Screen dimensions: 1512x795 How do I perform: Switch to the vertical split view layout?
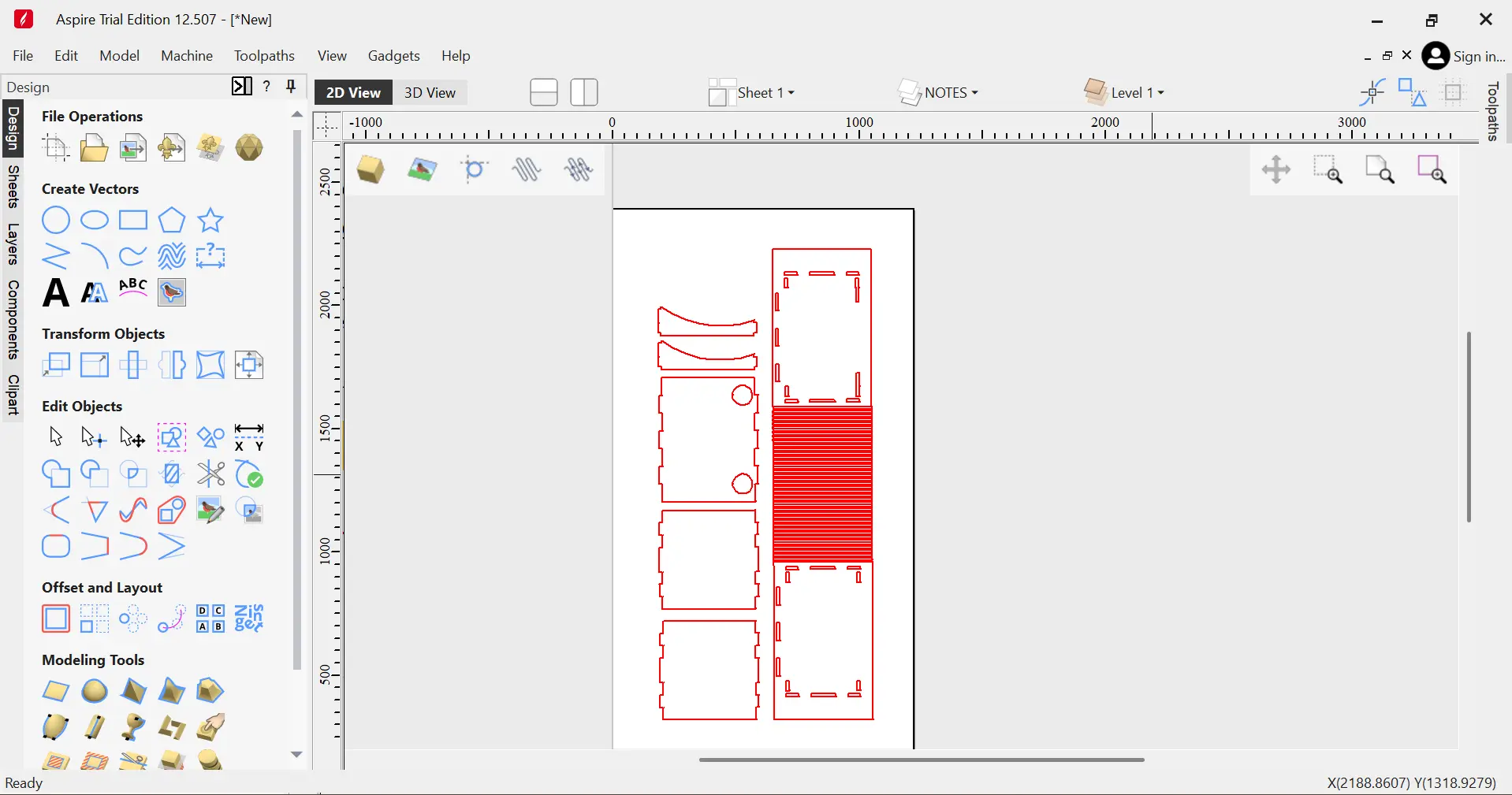(x=584, y=92)
